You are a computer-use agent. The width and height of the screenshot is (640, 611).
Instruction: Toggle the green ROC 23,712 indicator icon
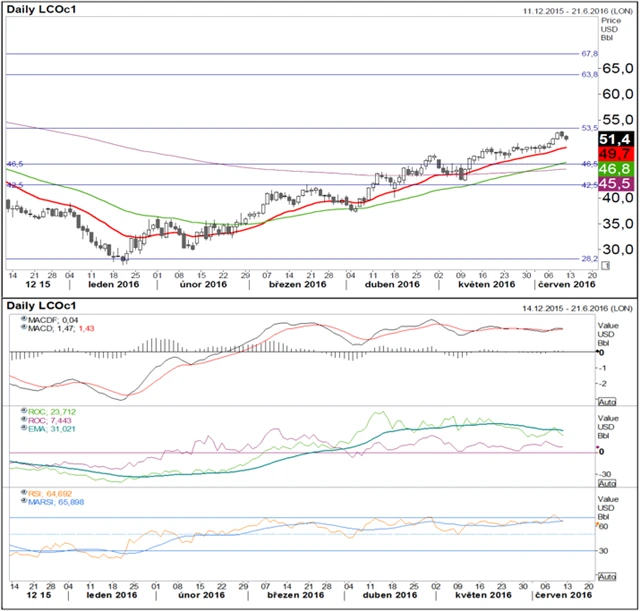[x=25, y=410]
